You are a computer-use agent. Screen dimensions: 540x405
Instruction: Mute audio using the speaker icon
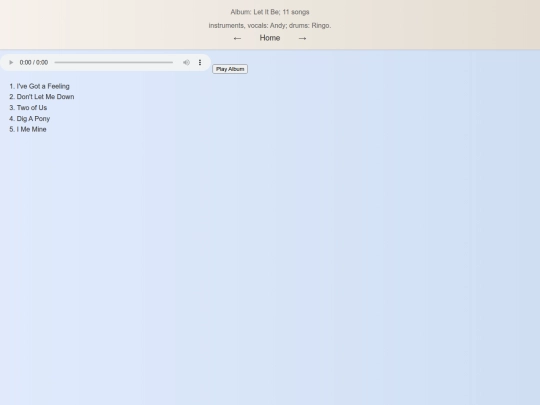point(186,62)
